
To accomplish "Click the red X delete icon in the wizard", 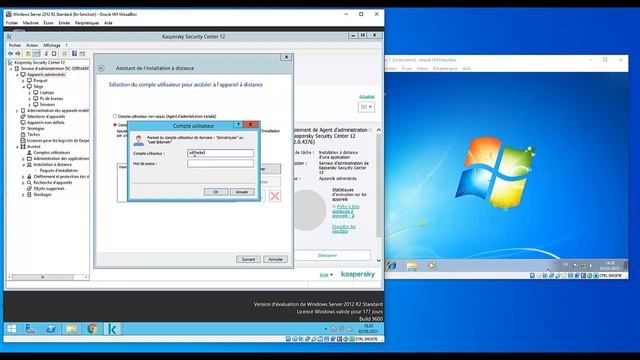I will point(275,196).
